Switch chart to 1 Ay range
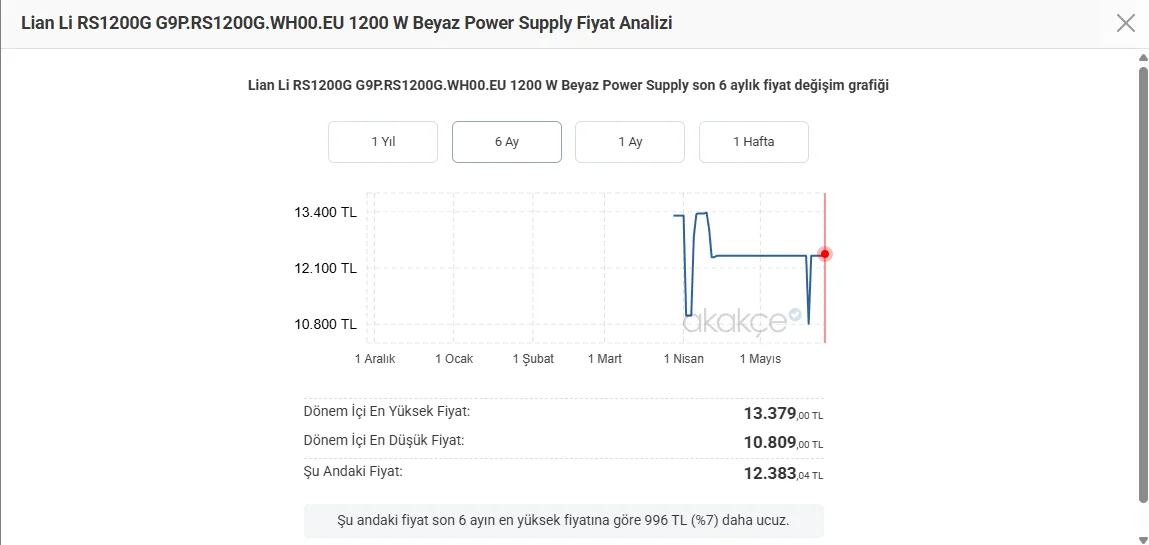 630,142
